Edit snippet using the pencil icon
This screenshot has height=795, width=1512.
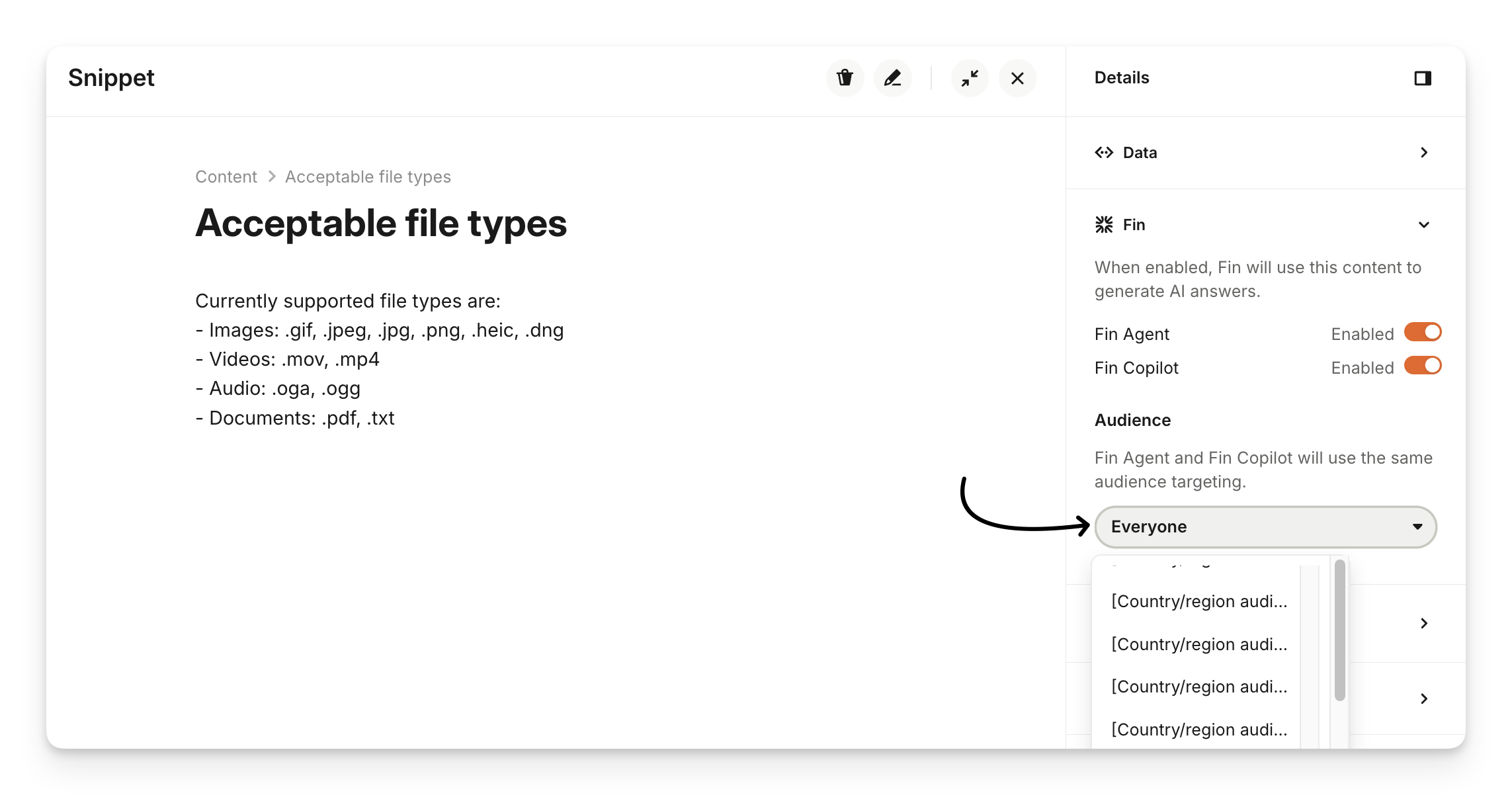[x=892, y=78]
